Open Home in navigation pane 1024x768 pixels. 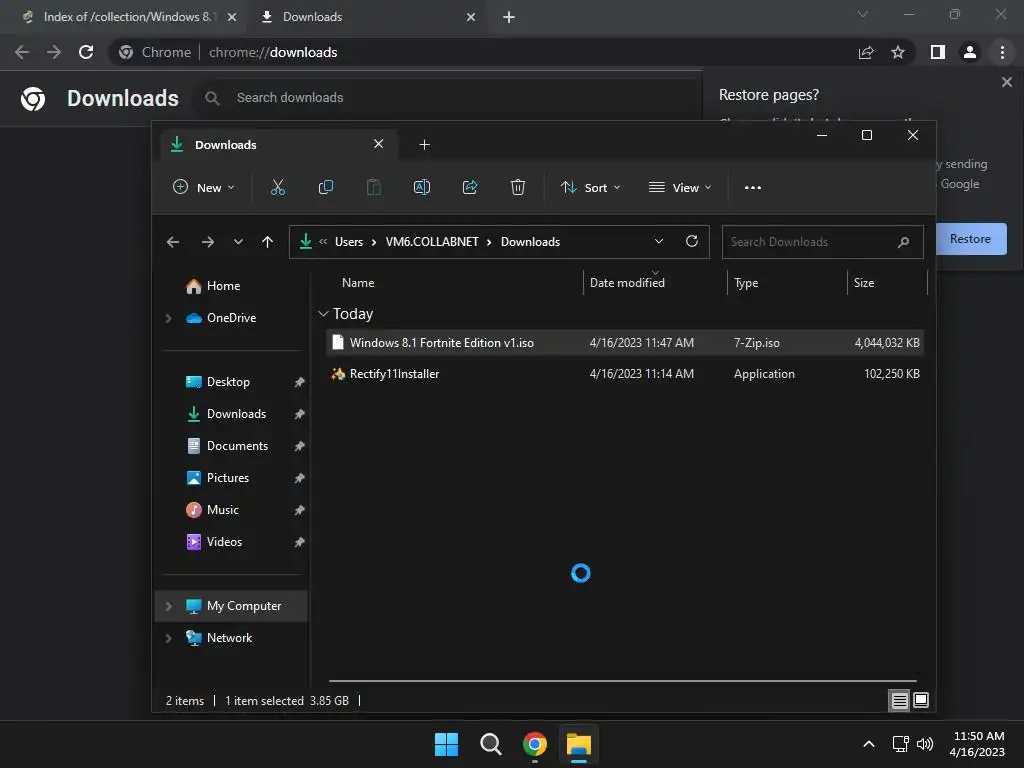tap(223, 286)
